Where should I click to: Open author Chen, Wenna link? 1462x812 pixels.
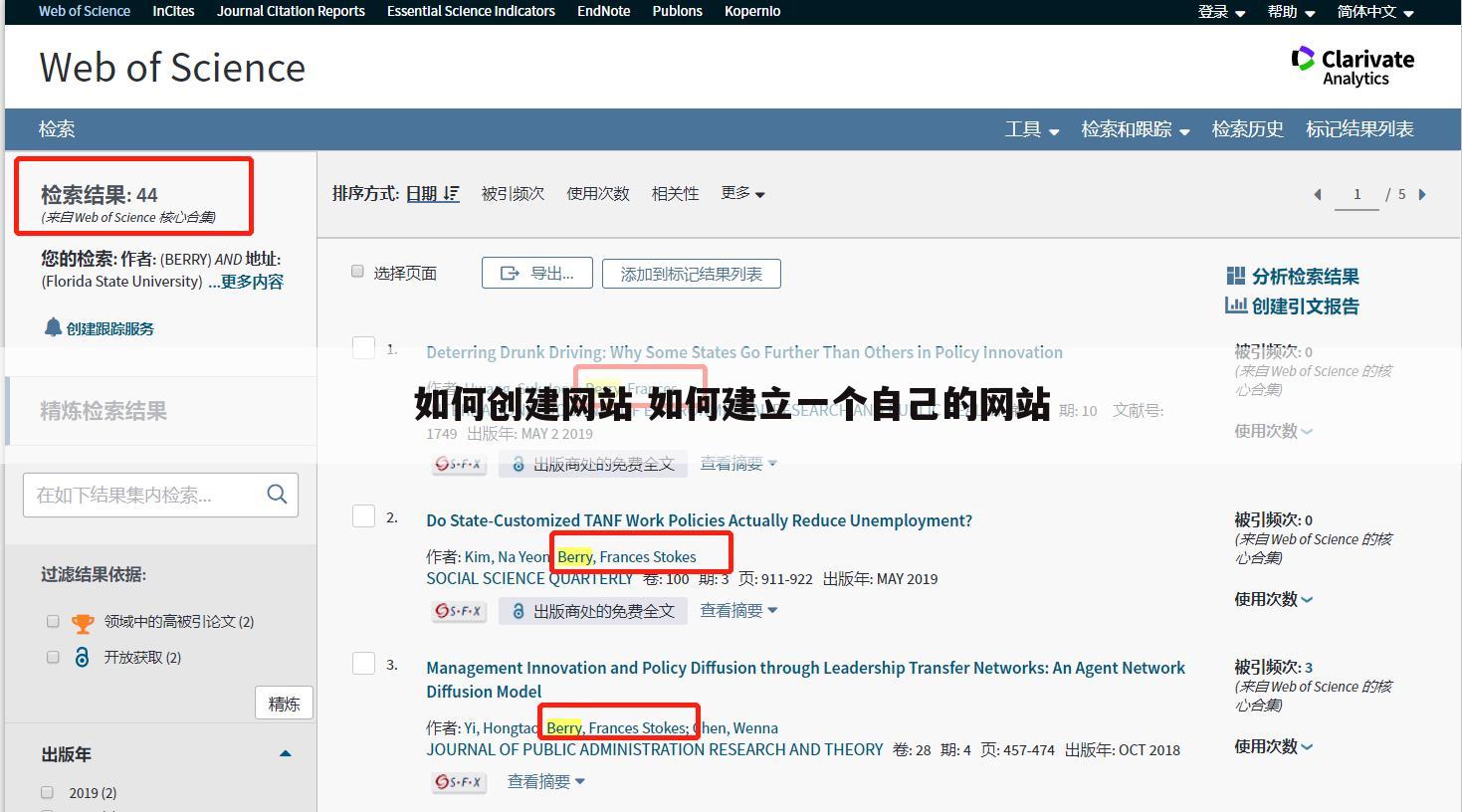(x=735, y=727)
